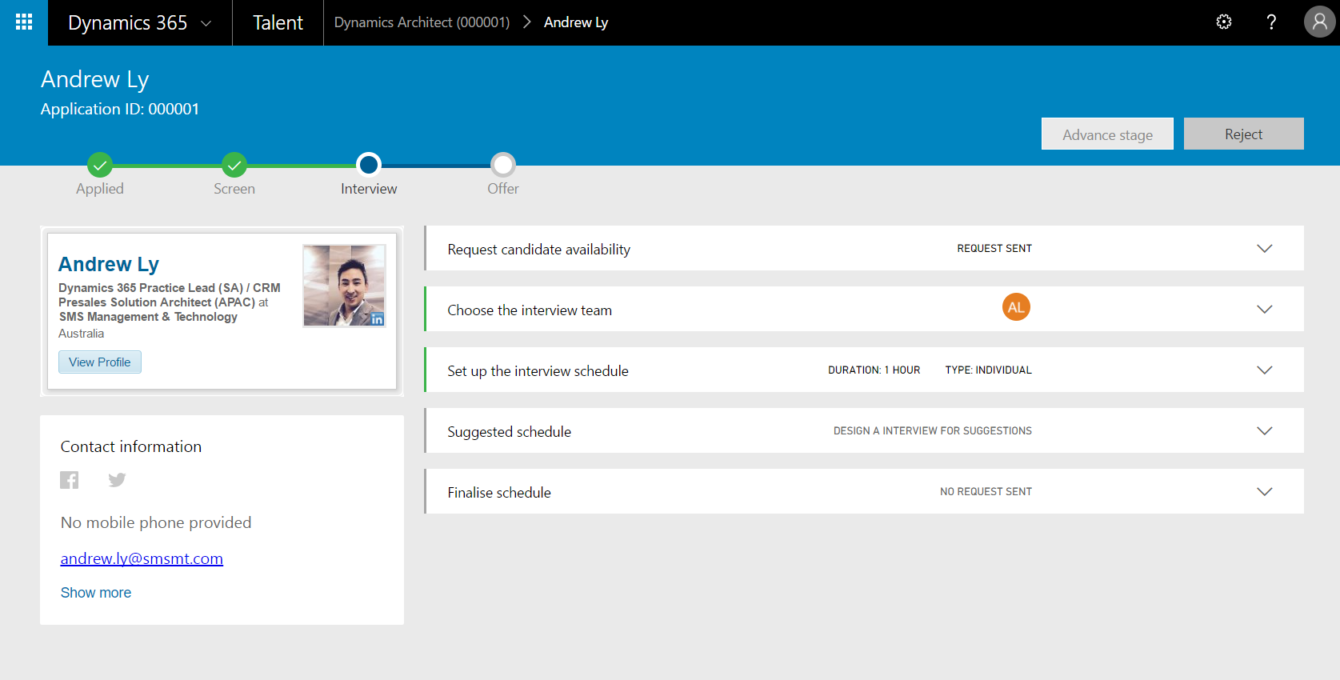Click the Advance stage button

(x=1107, y=134)
